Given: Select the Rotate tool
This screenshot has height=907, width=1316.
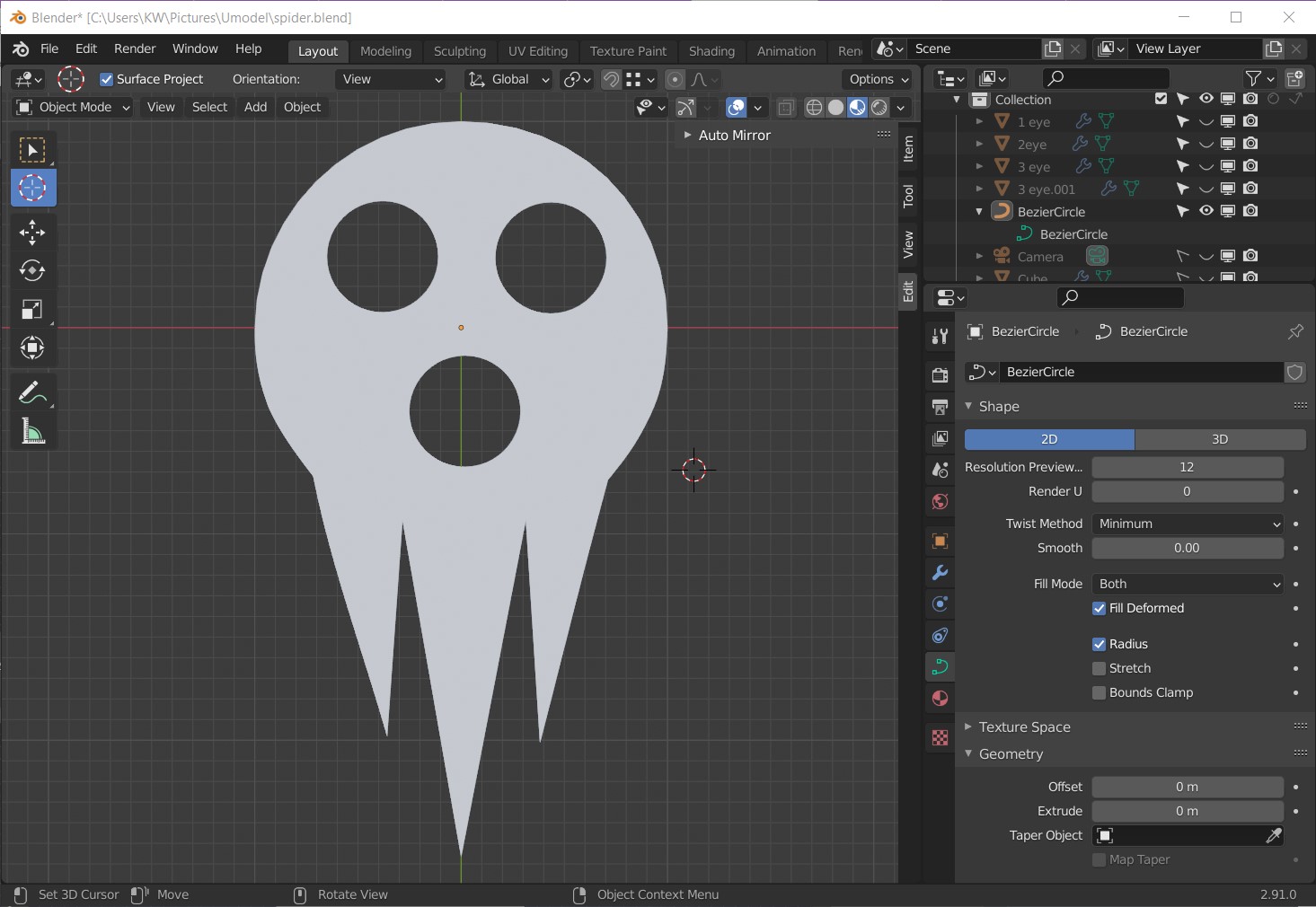Looking at the screenshot, I should 32,270.
